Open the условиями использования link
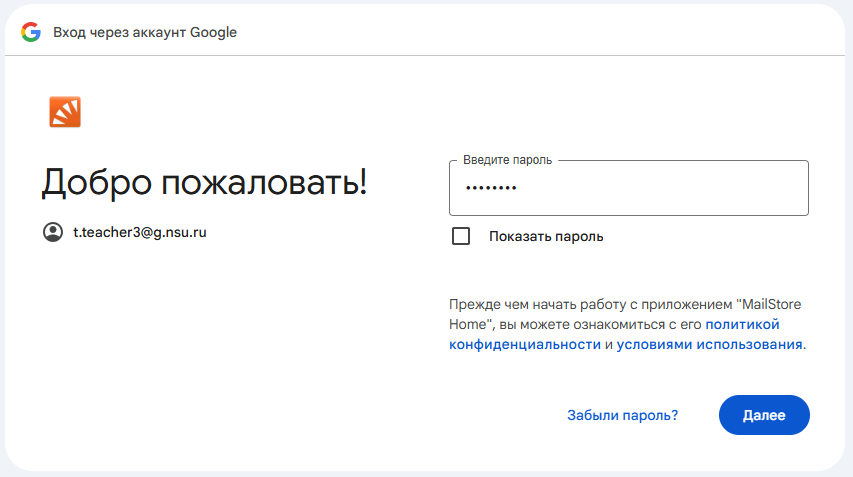Image resolution: width=853 pixels, height=477 pixels. coord(709,344)
